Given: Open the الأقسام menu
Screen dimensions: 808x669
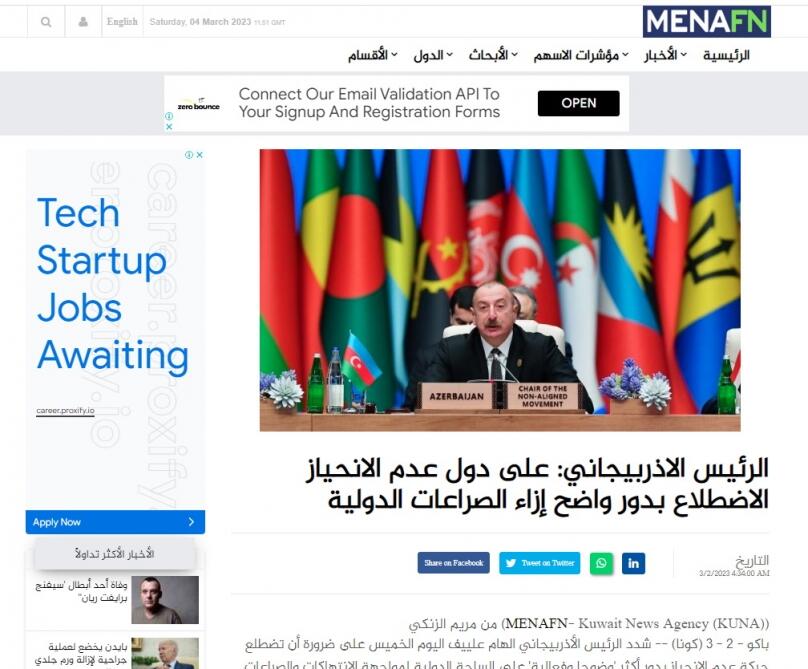Looking at the screenshot, I should pos(372,55).
